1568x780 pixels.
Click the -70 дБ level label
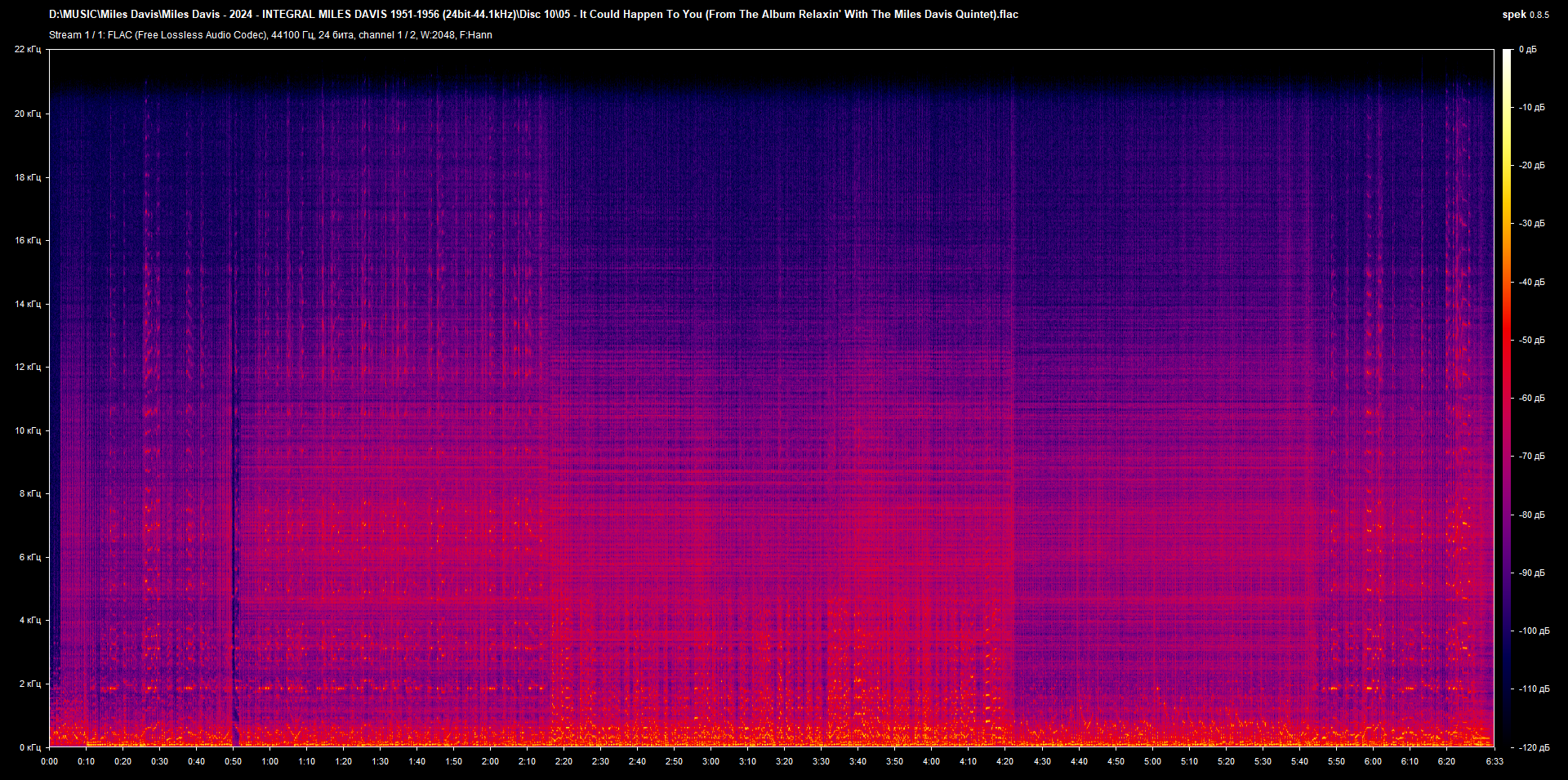tap(1531, 456)
